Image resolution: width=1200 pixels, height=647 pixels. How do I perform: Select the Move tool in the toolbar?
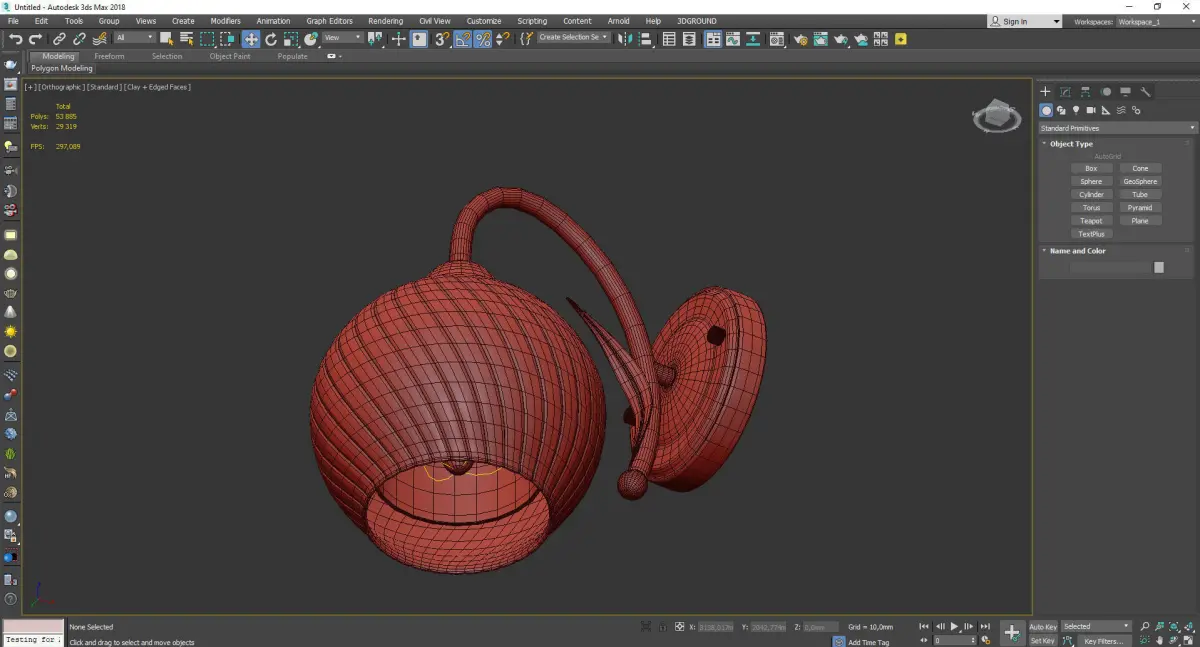pyautogui.click(x=250, y=39)
